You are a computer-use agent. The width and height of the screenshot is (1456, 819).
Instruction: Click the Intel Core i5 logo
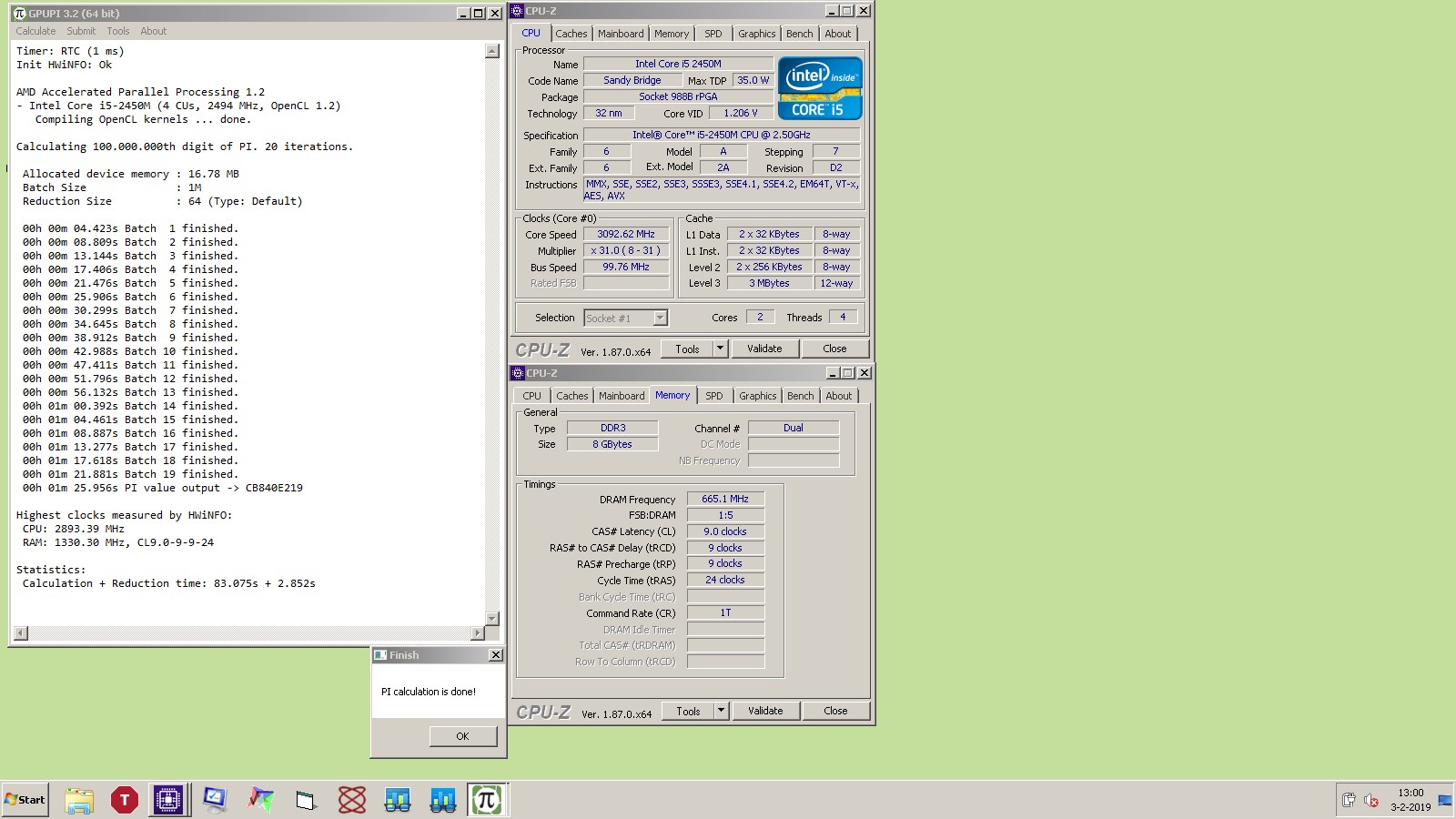(x=820, y=88)
